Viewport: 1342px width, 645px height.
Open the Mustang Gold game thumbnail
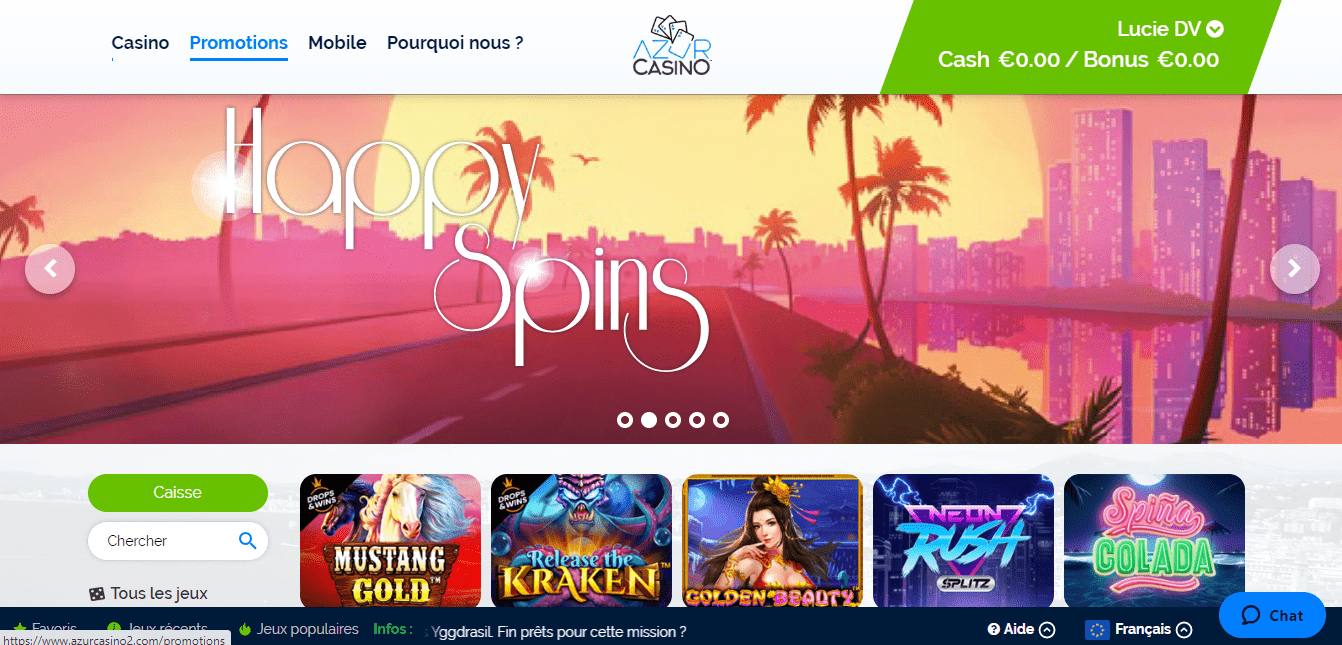390,541
